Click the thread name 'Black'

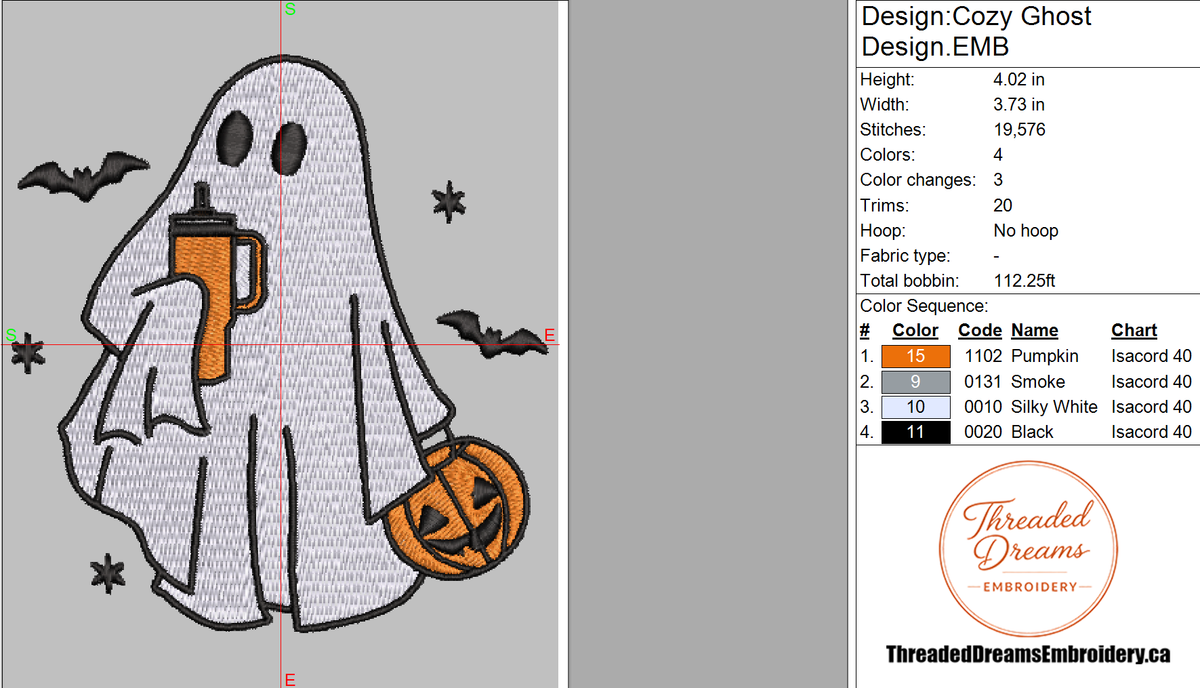(1032, 432)
